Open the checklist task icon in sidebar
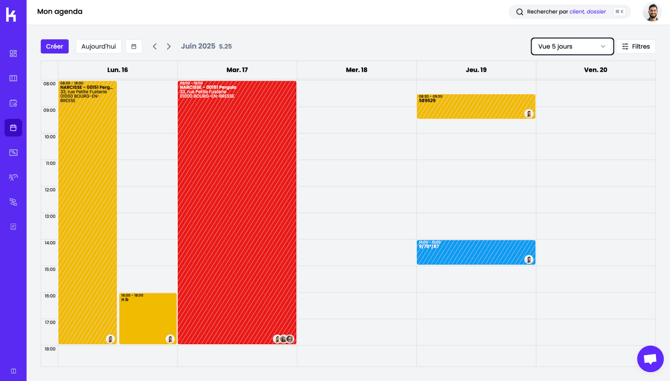The image size is (670, 381). pos(13,227)
